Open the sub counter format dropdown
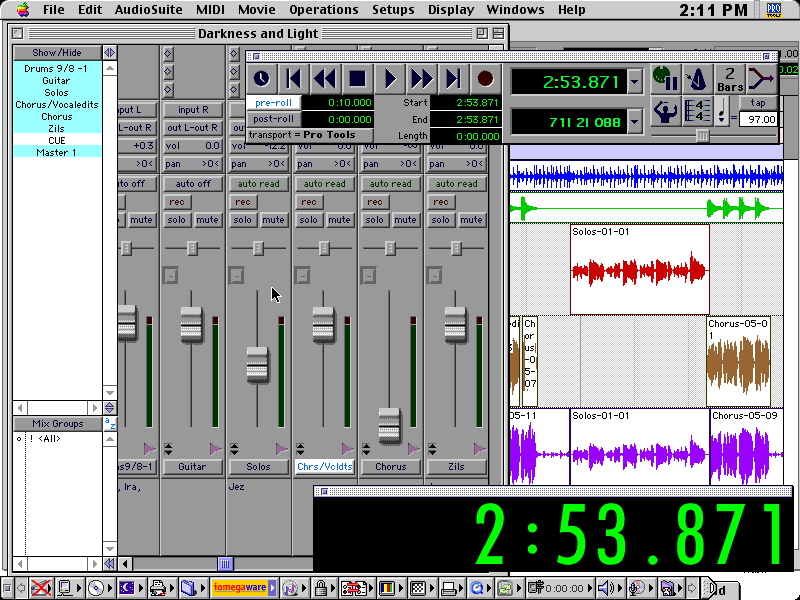Viewport: 800px width, 600px height. tap(635, 122)
